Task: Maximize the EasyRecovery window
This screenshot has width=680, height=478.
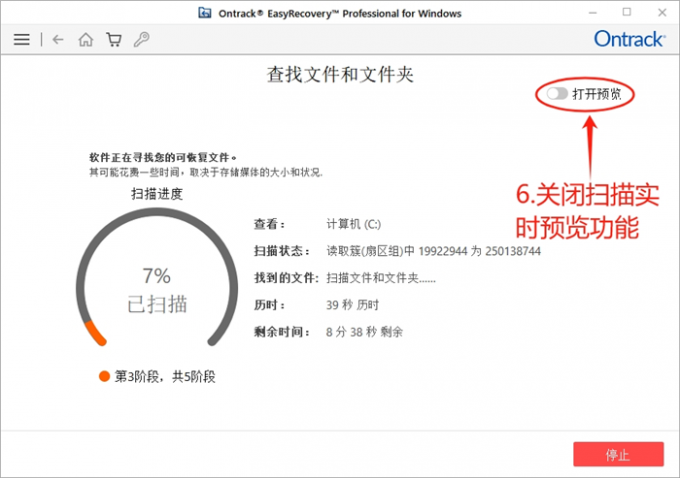Action: [627, 12]
